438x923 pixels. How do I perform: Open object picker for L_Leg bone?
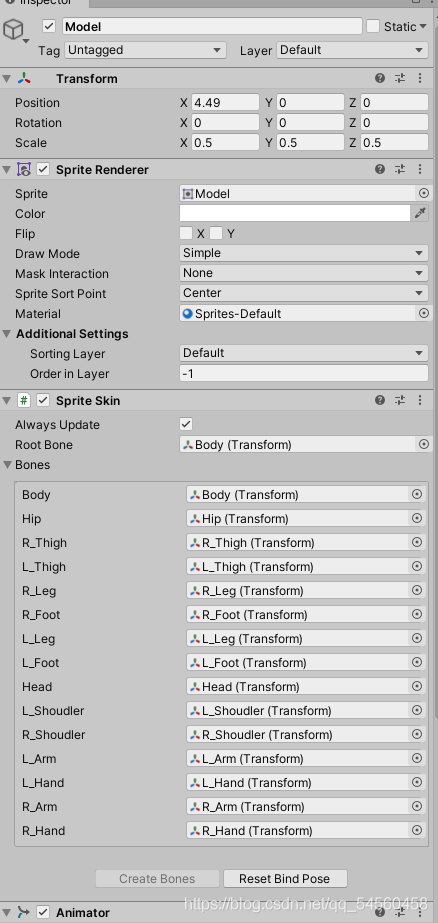pyautogui.click(x=417, y=638)
